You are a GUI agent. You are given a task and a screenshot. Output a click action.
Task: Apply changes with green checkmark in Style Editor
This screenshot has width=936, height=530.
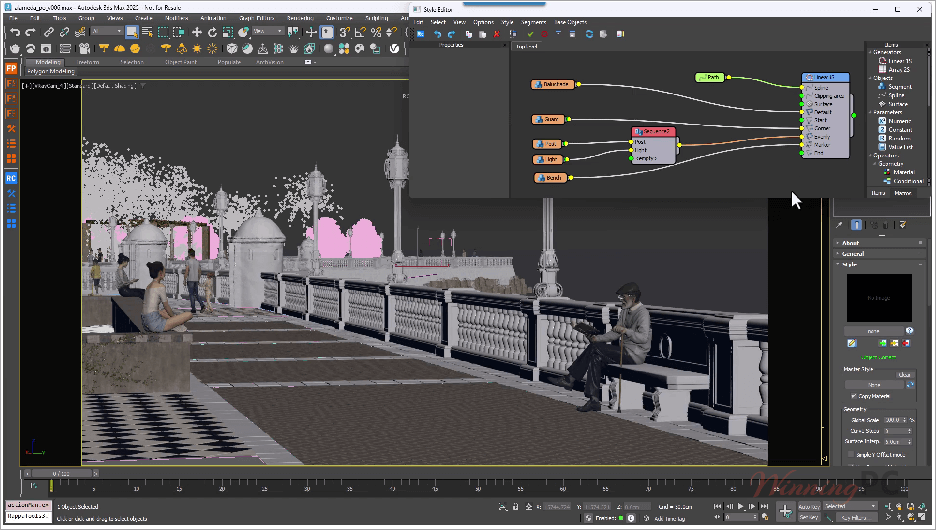click(x=530, y=34)
